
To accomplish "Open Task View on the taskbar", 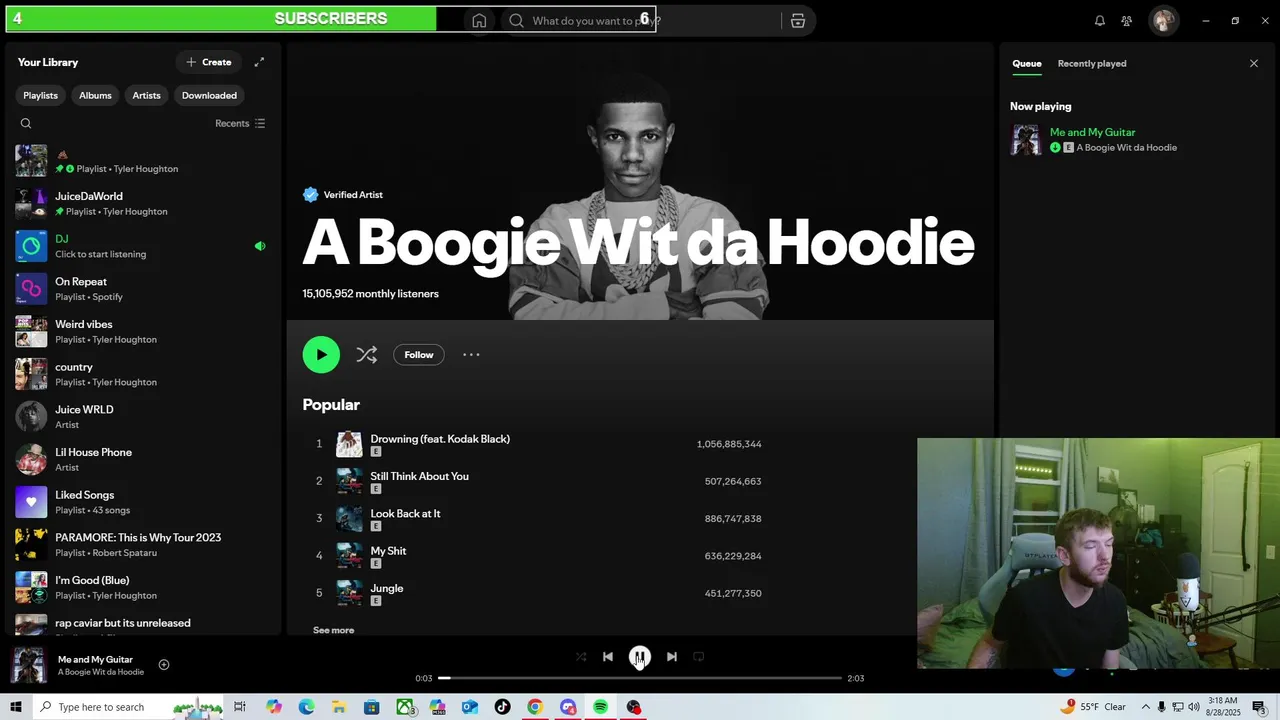I will click(x=240, y=707).
